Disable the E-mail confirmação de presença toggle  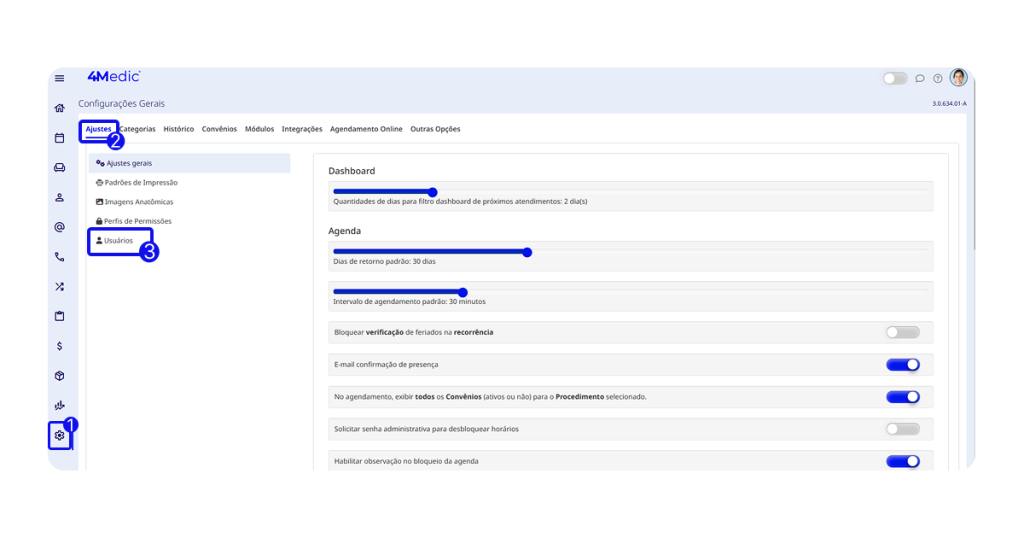(902, 364)
